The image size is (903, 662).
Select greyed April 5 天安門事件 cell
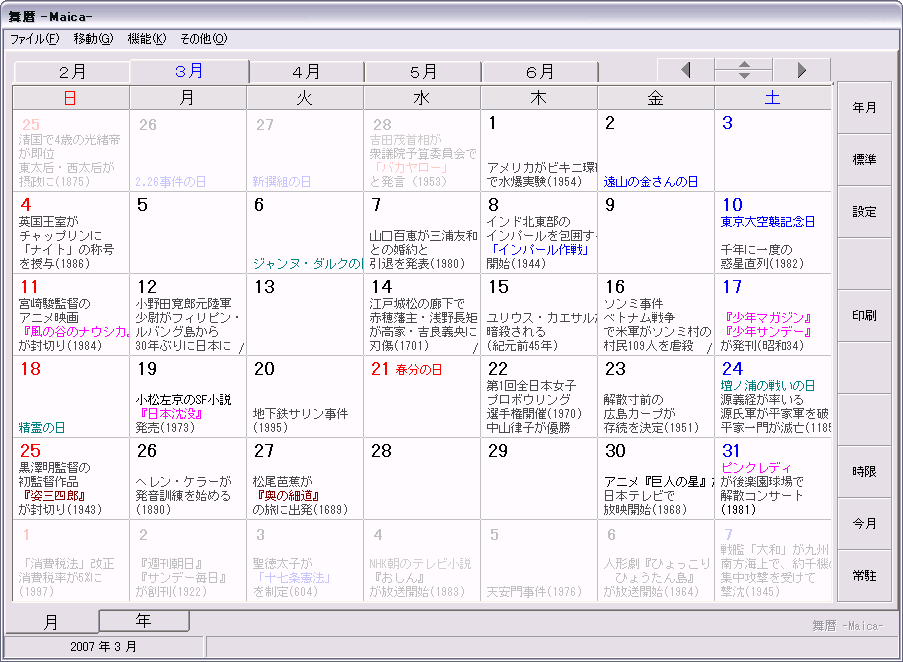538,561
